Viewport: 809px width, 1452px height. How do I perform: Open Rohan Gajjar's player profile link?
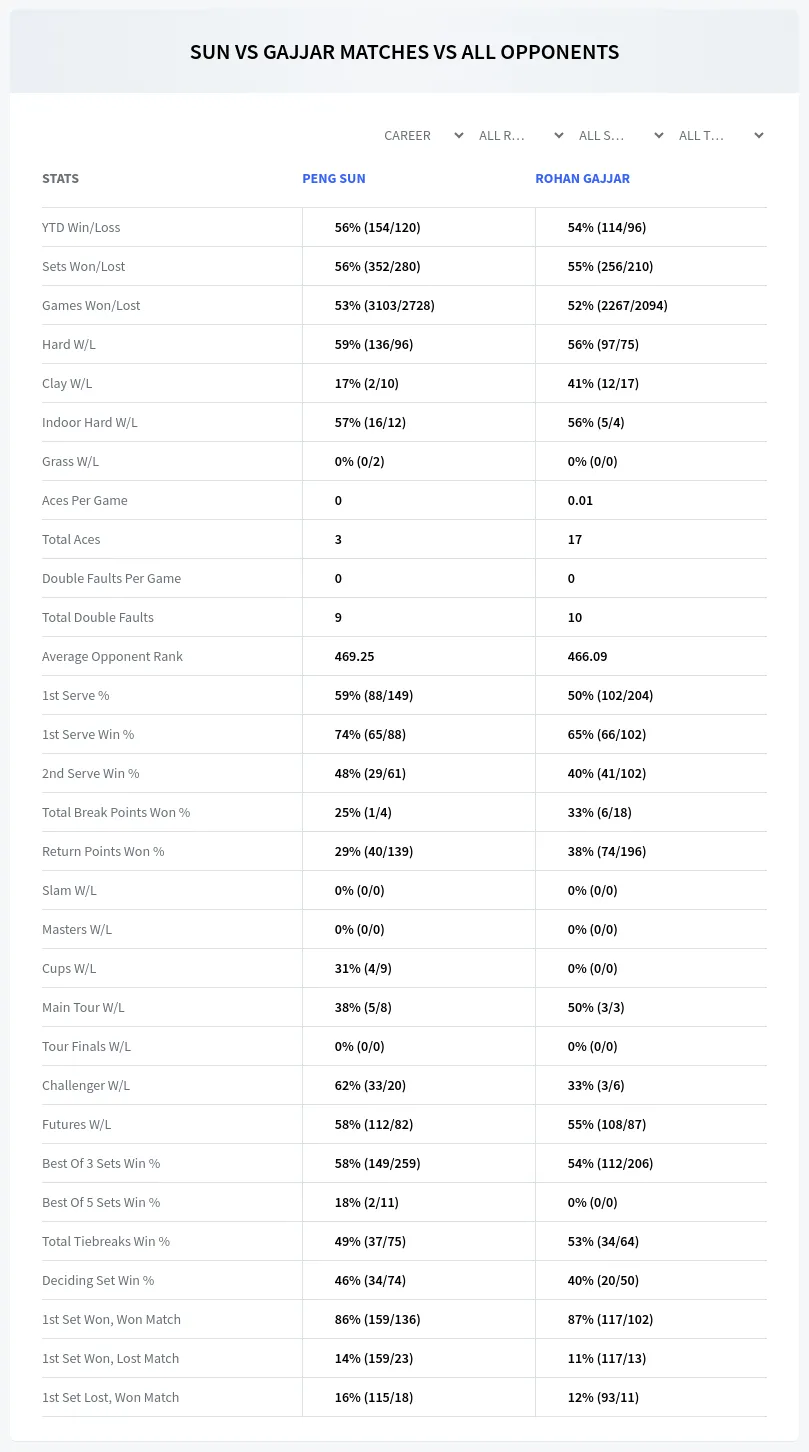tap(582, 178)
